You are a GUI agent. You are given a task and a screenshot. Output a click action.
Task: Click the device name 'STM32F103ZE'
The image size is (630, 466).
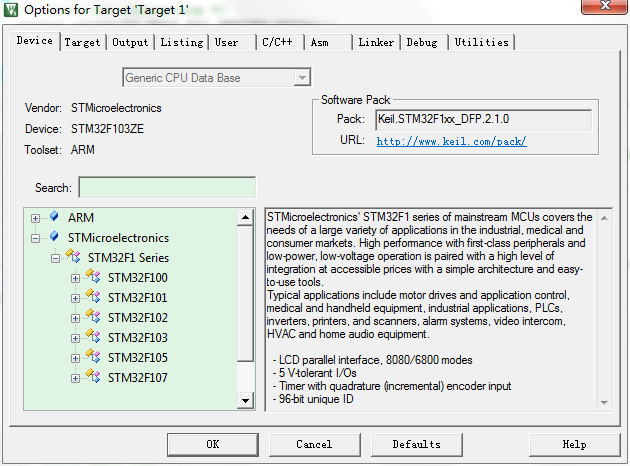click(107, 129)
